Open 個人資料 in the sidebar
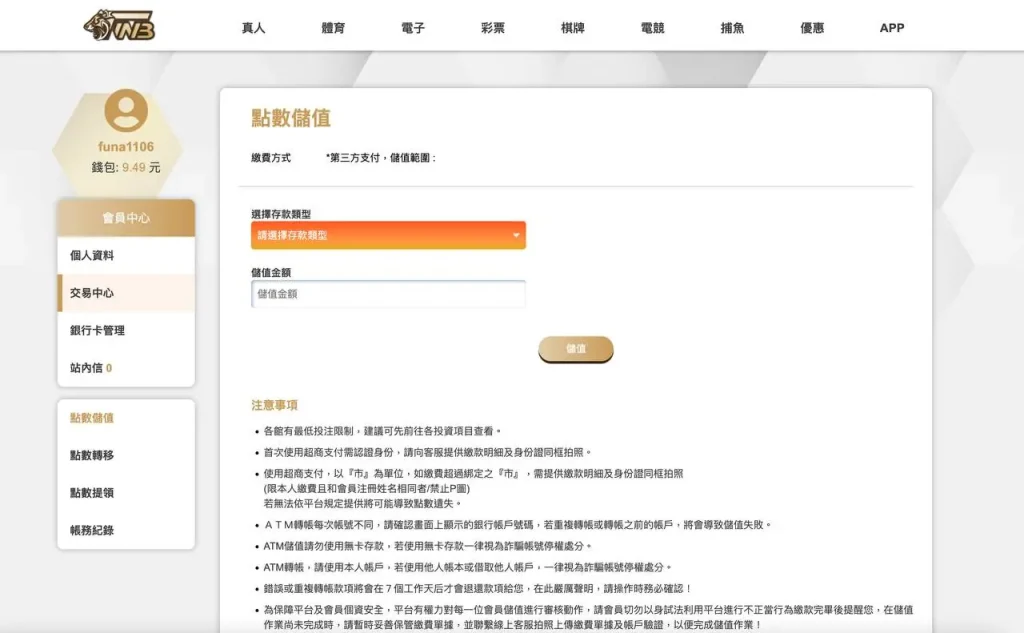1024x633 pixels. [92, 256]
